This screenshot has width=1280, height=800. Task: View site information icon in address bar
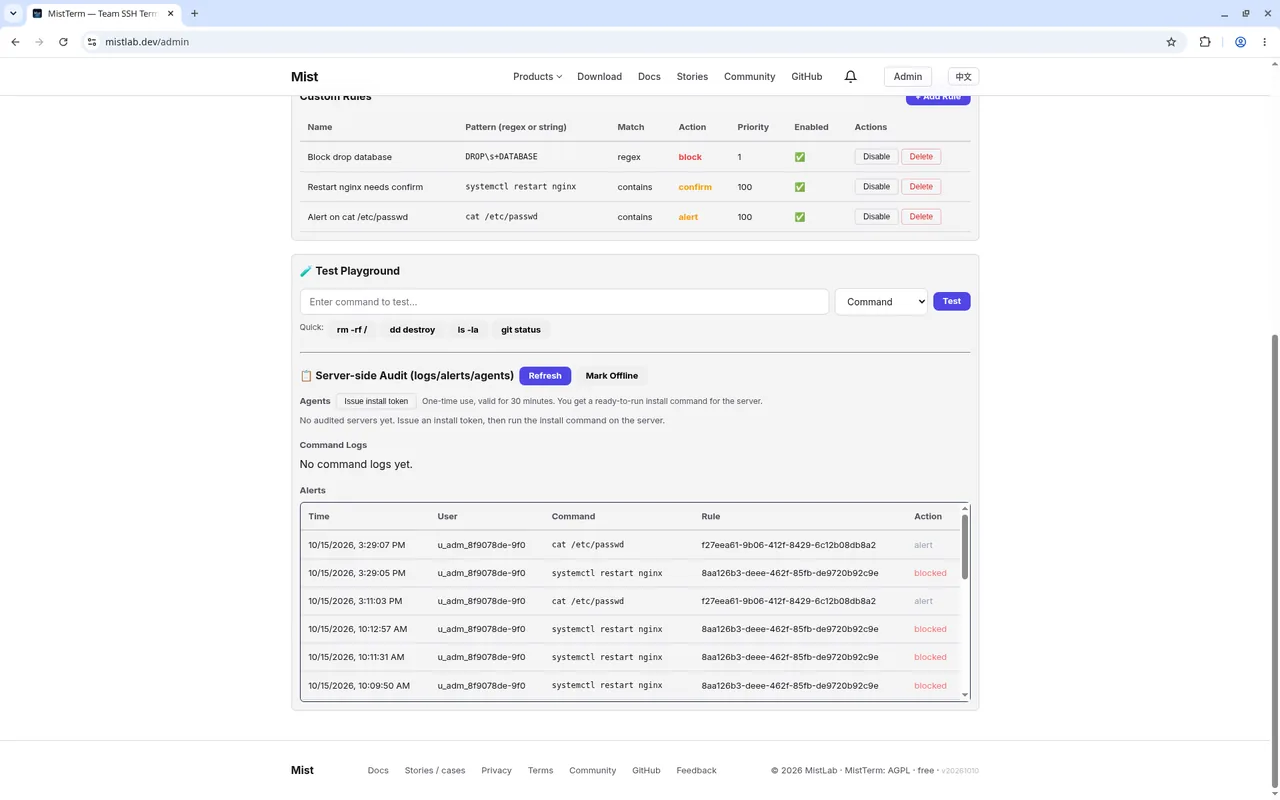(91, 42)
